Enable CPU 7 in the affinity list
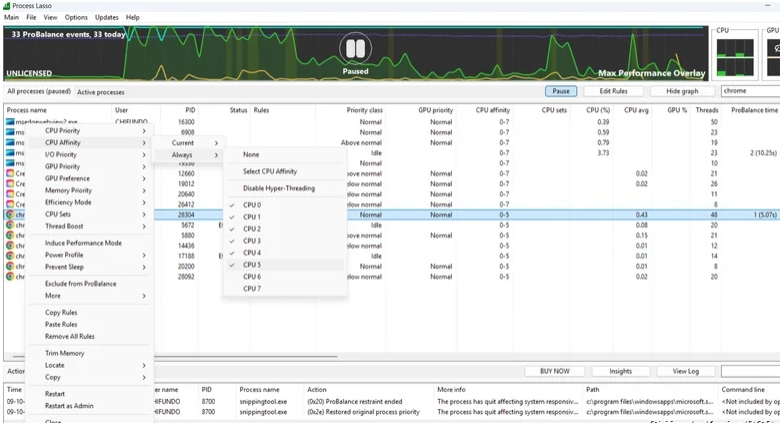The image size is (780, 423). pyautogui.click(x=285, y=289)
